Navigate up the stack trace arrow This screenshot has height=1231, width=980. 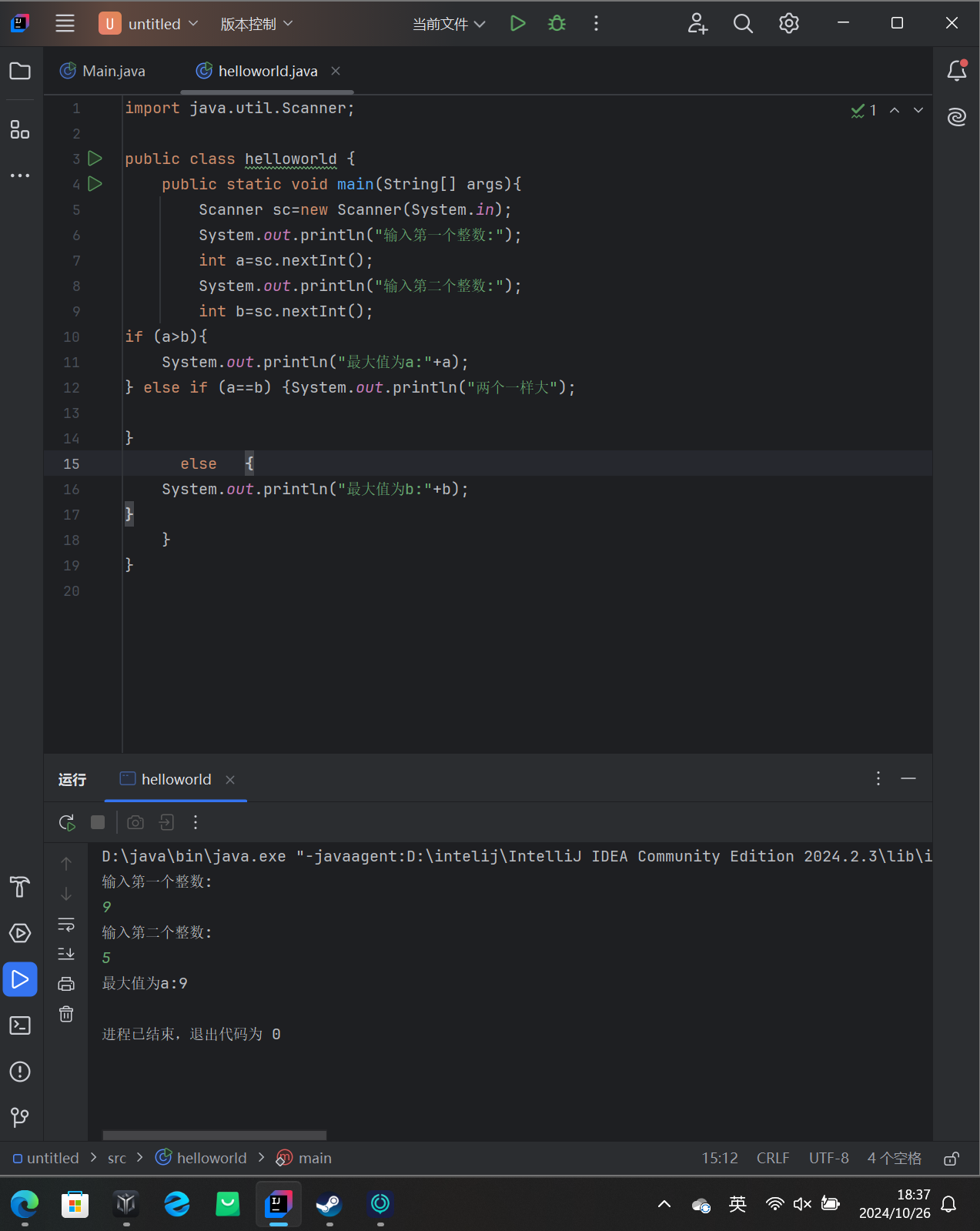point(66,864)
